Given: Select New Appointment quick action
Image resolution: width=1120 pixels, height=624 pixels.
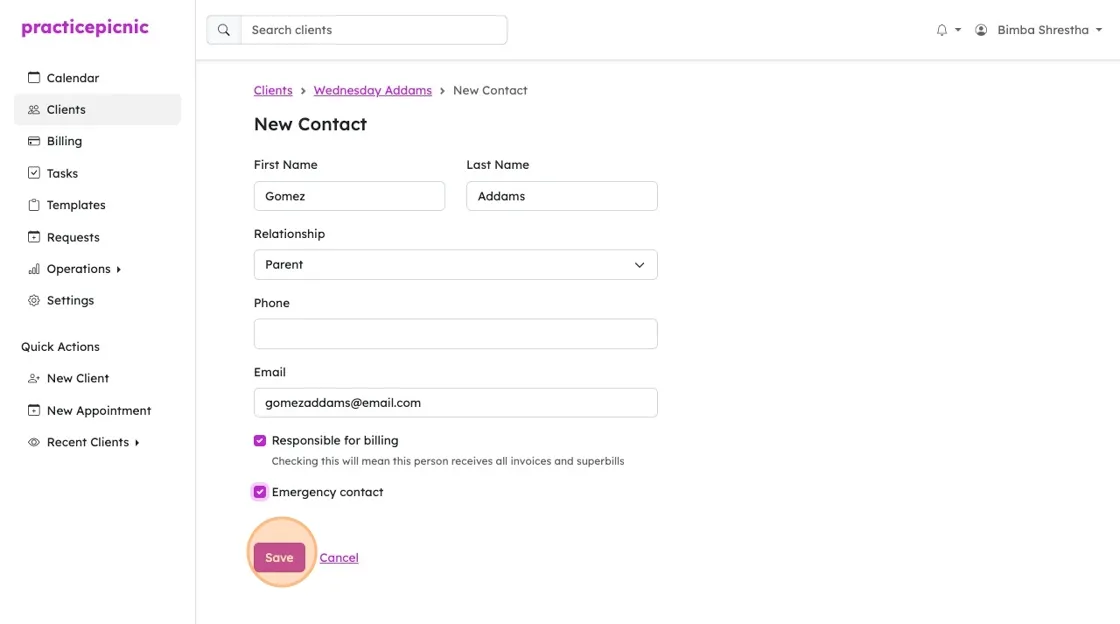Looking at the screenshot, I should tap(97, 411).
